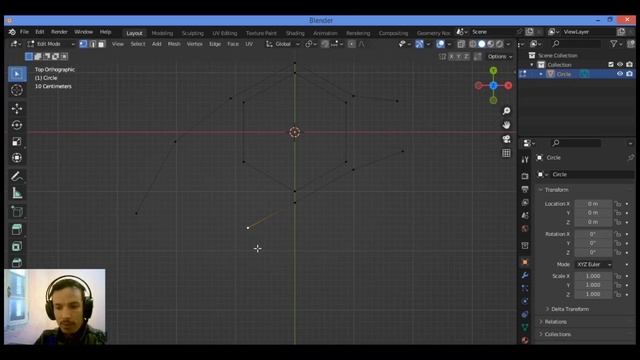Open the Edit Mode dropdown
The width and height of the screenshot is (640, 360).
(51, 44)
